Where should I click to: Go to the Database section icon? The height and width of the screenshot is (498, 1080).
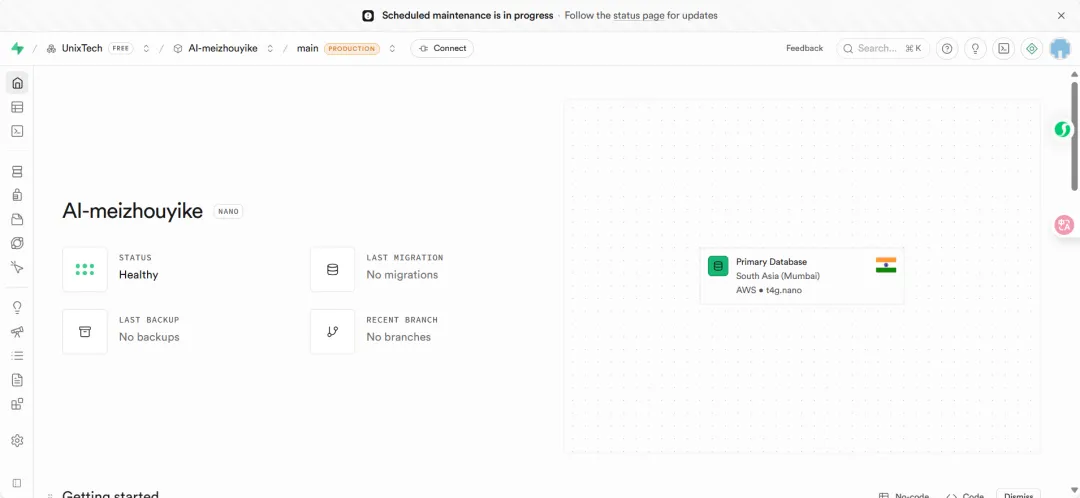[x=17, y=172]
